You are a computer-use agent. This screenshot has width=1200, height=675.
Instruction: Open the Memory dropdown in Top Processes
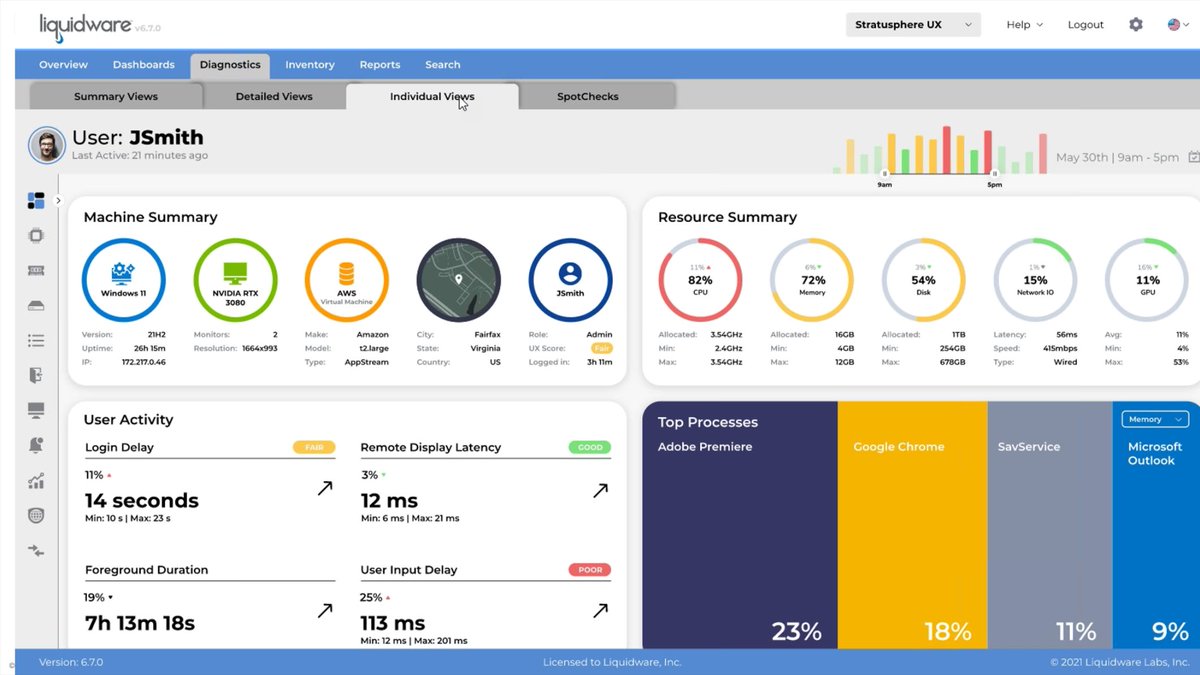click(1154, 419)
